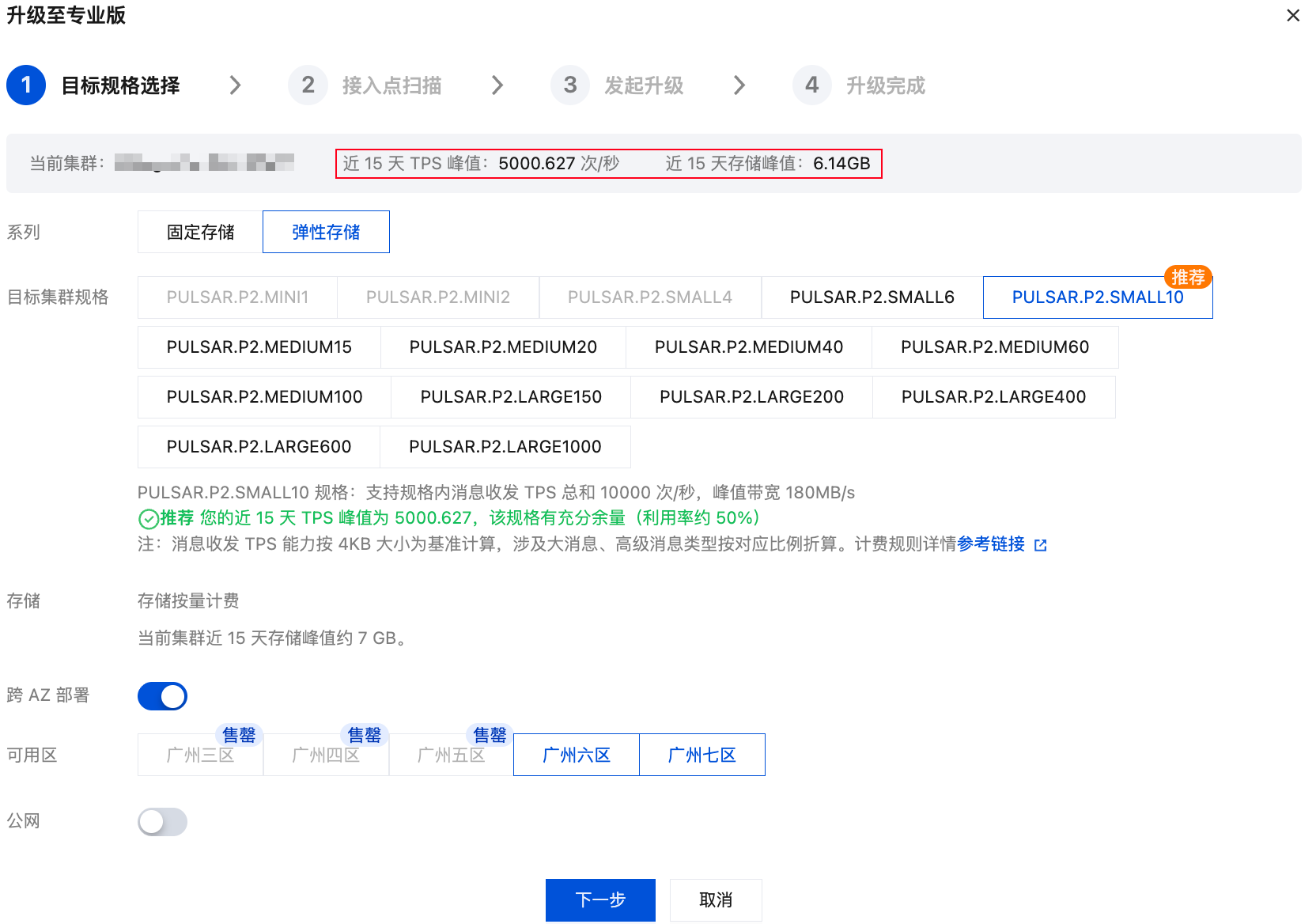This screenshot has width=1316, height=924.
Task: Choose PULSAR.P2.LARGE200 spec
Action: tap(751, 397)
